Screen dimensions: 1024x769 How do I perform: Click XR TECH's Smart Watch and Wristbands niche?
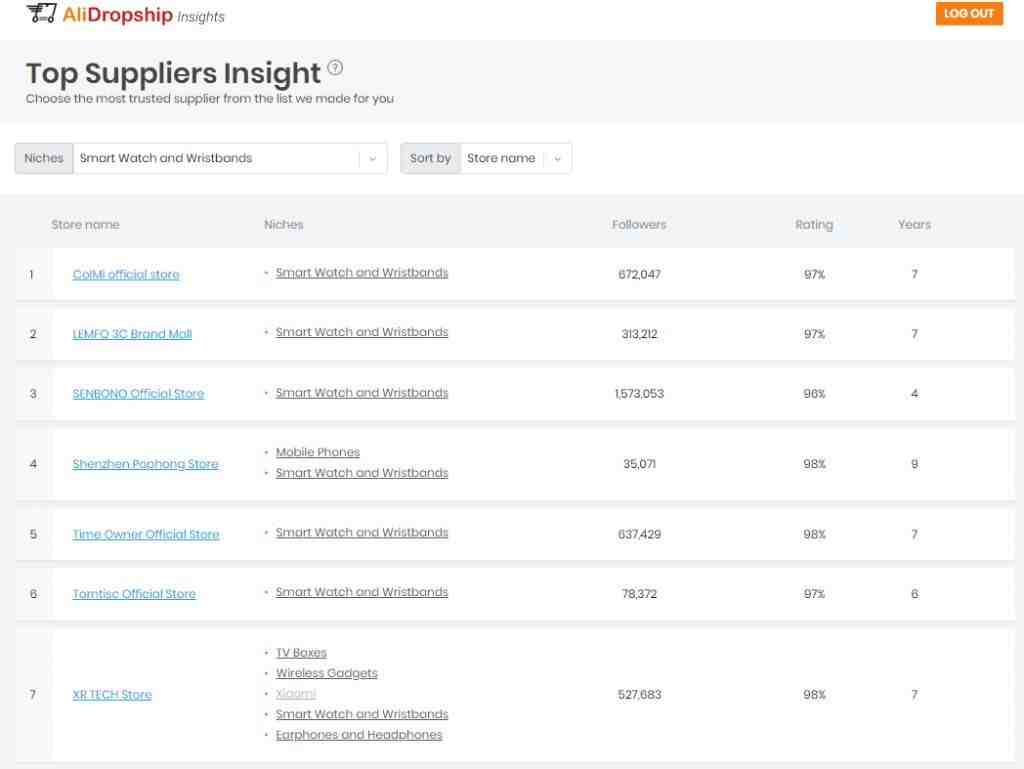(362, 714)
